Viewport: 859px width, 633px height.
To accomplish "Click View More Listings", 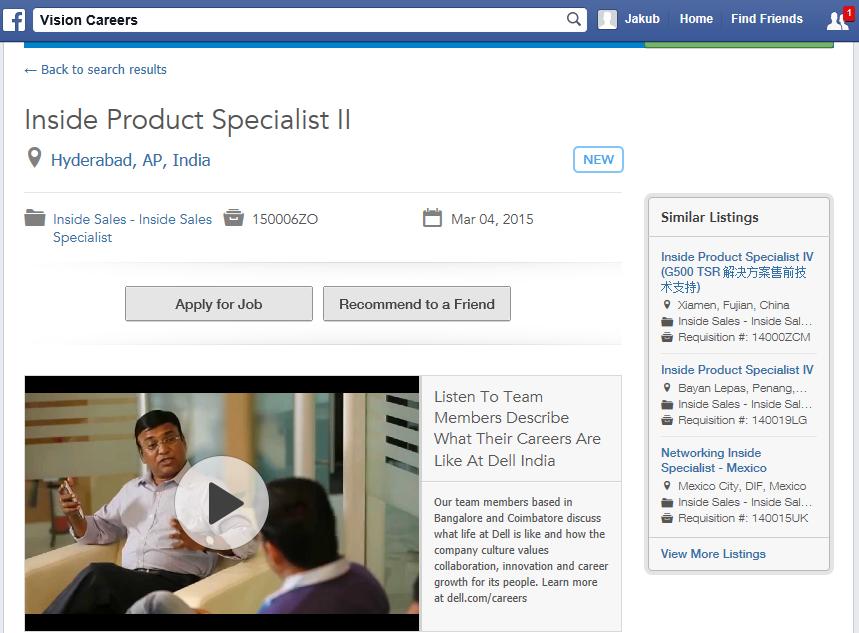I will click(713, 554).
